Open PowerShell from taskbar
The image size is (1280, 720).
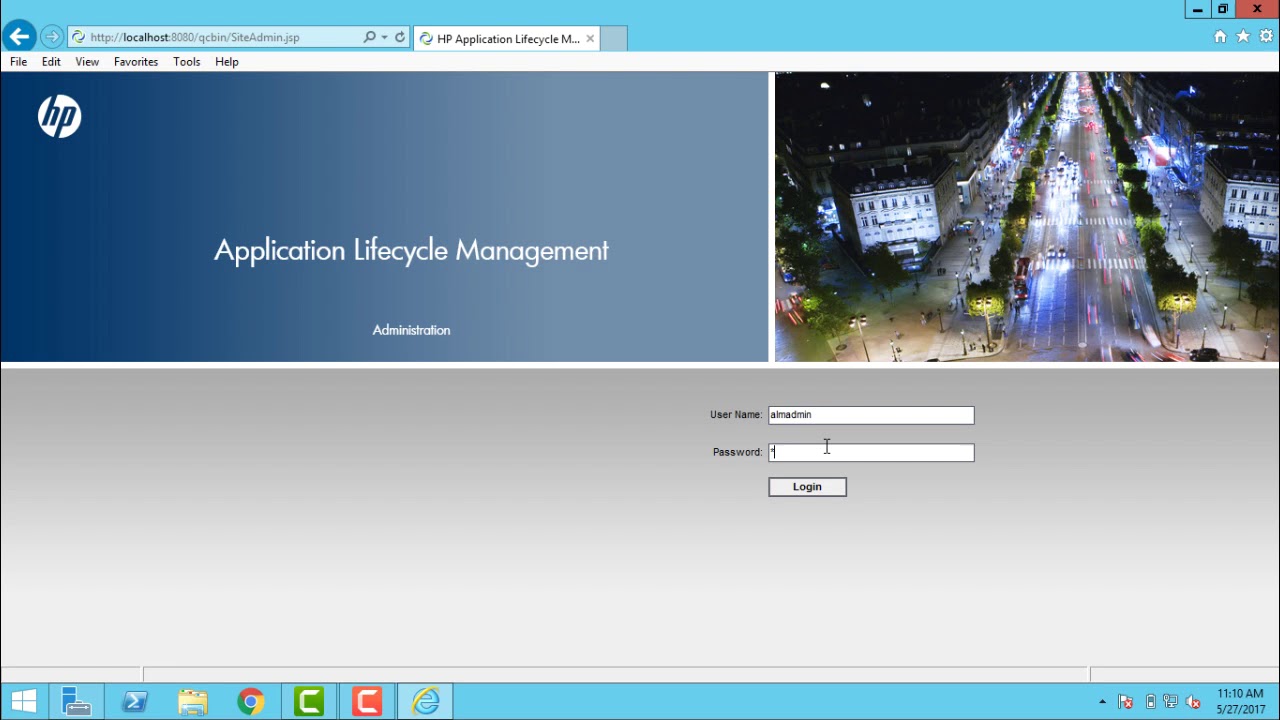[x=135, y=701]
